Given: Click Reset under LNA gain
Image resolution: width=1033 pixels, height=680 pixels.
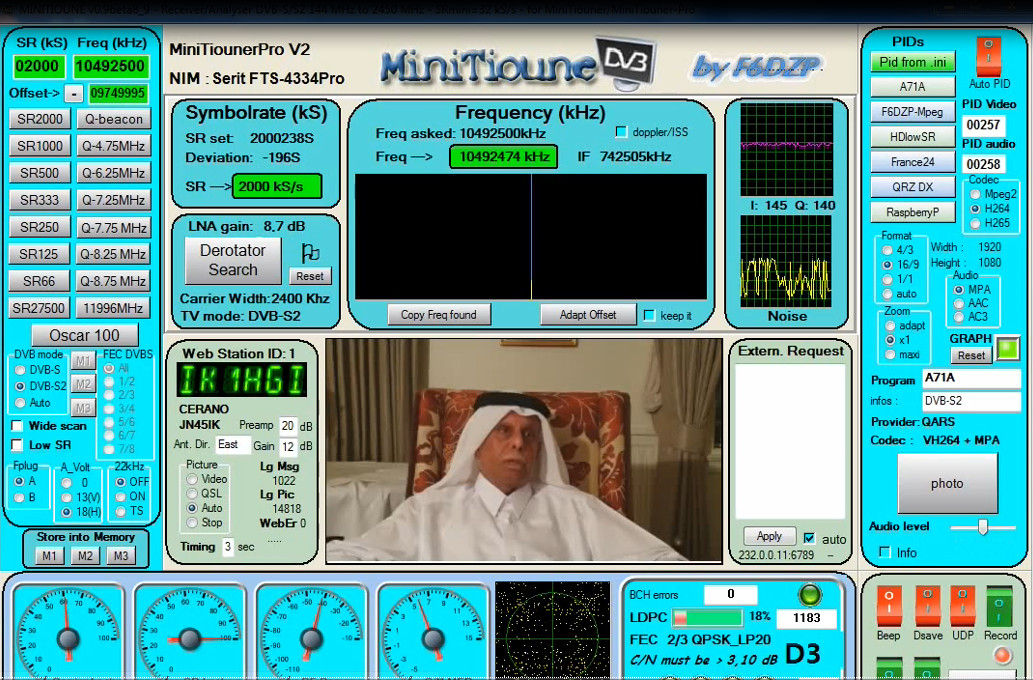Looking at the screenshot, I should click(310, 276).
